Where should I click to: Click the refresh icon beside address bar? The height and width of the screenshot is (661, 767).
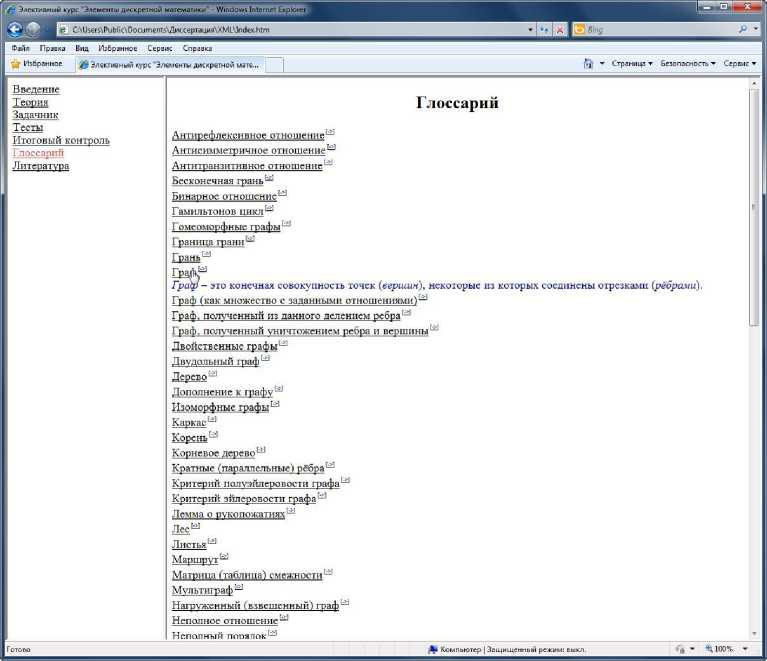(544, 30)
